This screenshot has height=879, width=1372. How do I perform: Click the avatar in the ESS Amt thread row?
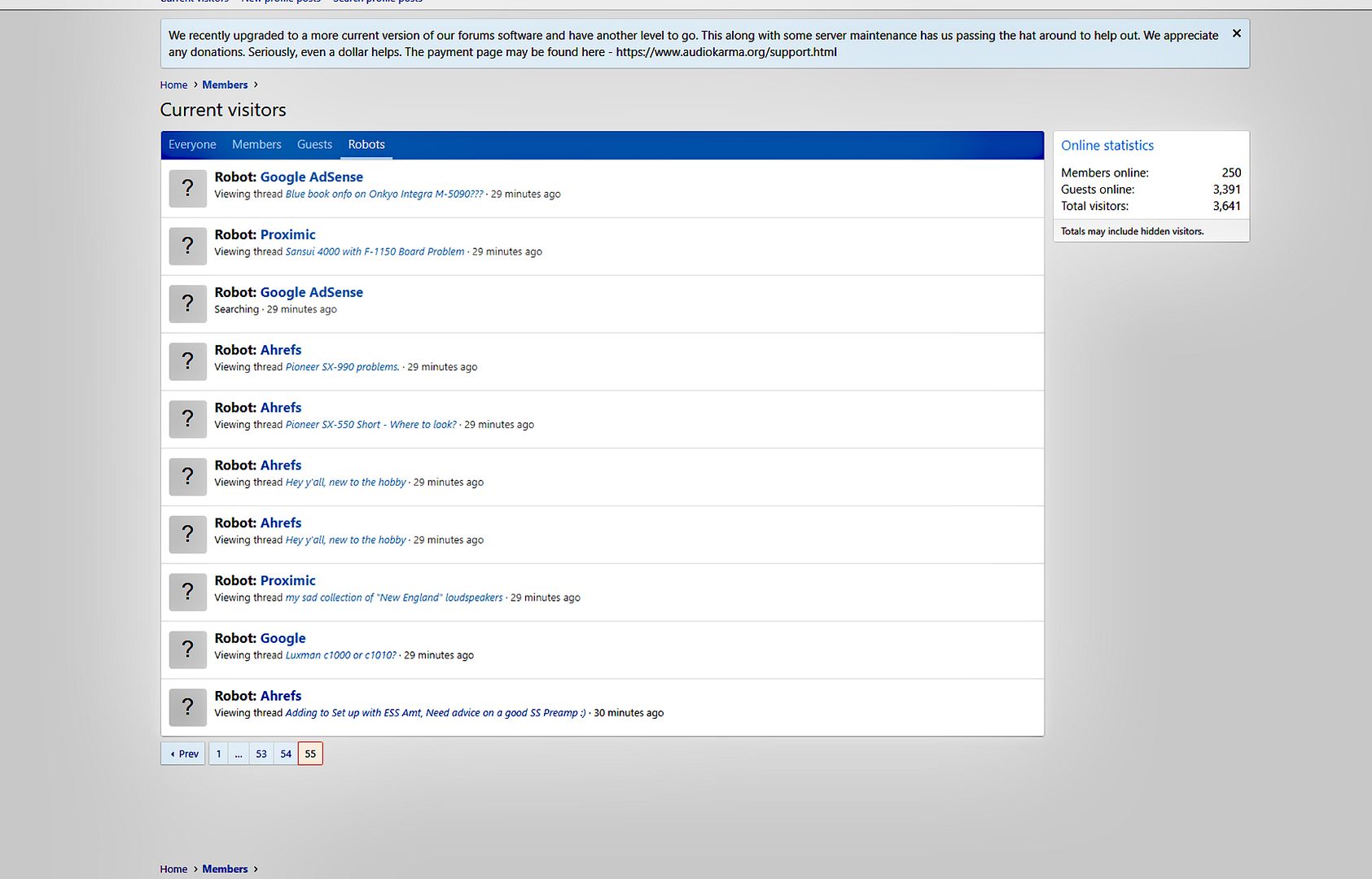point(187,707)
